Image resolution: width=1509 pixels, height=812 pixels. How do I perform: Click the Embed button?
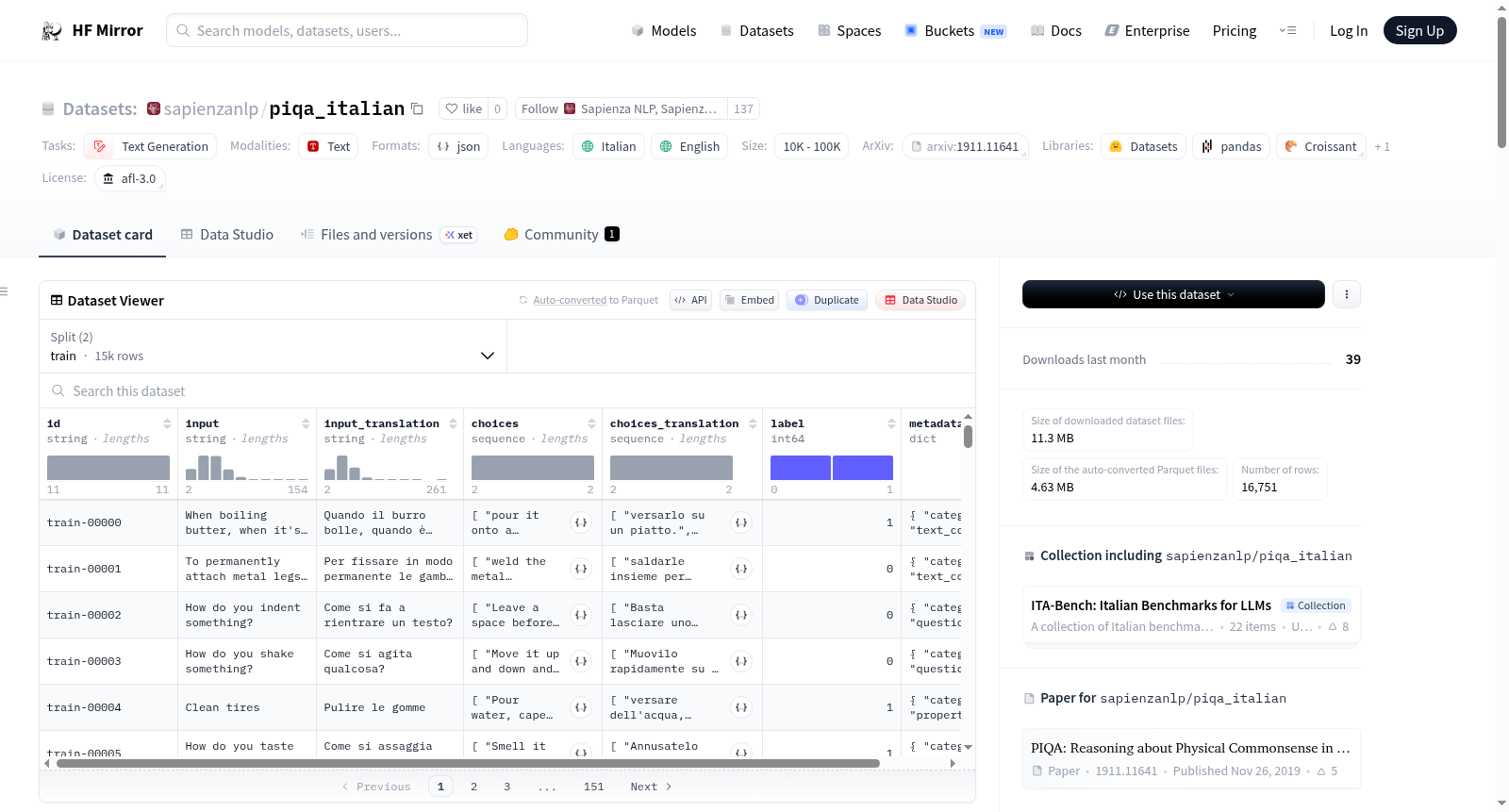pyautogui.click(x=750, y=300)
